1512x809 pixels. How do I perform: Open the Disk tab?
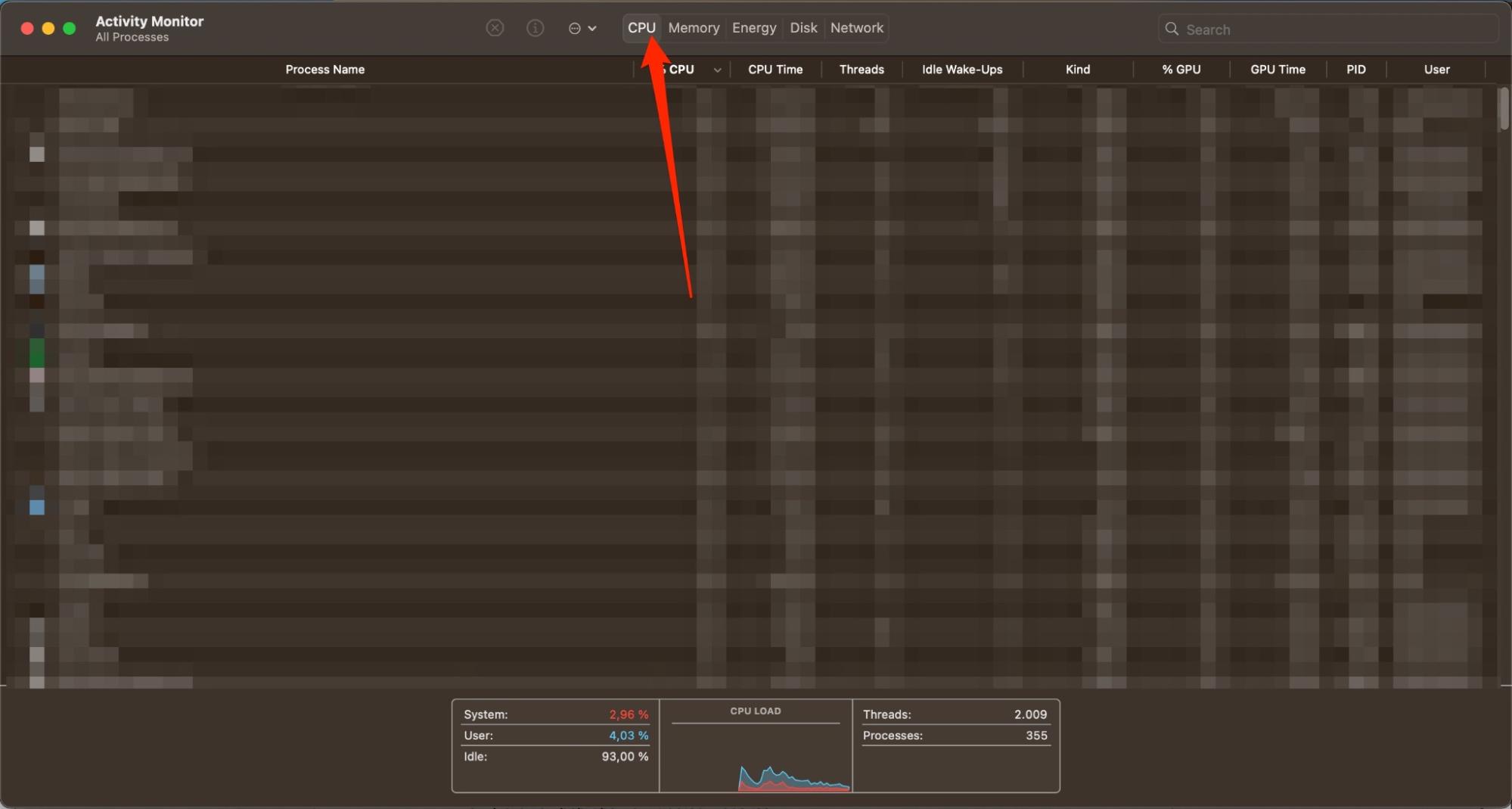tap(803, 28)
